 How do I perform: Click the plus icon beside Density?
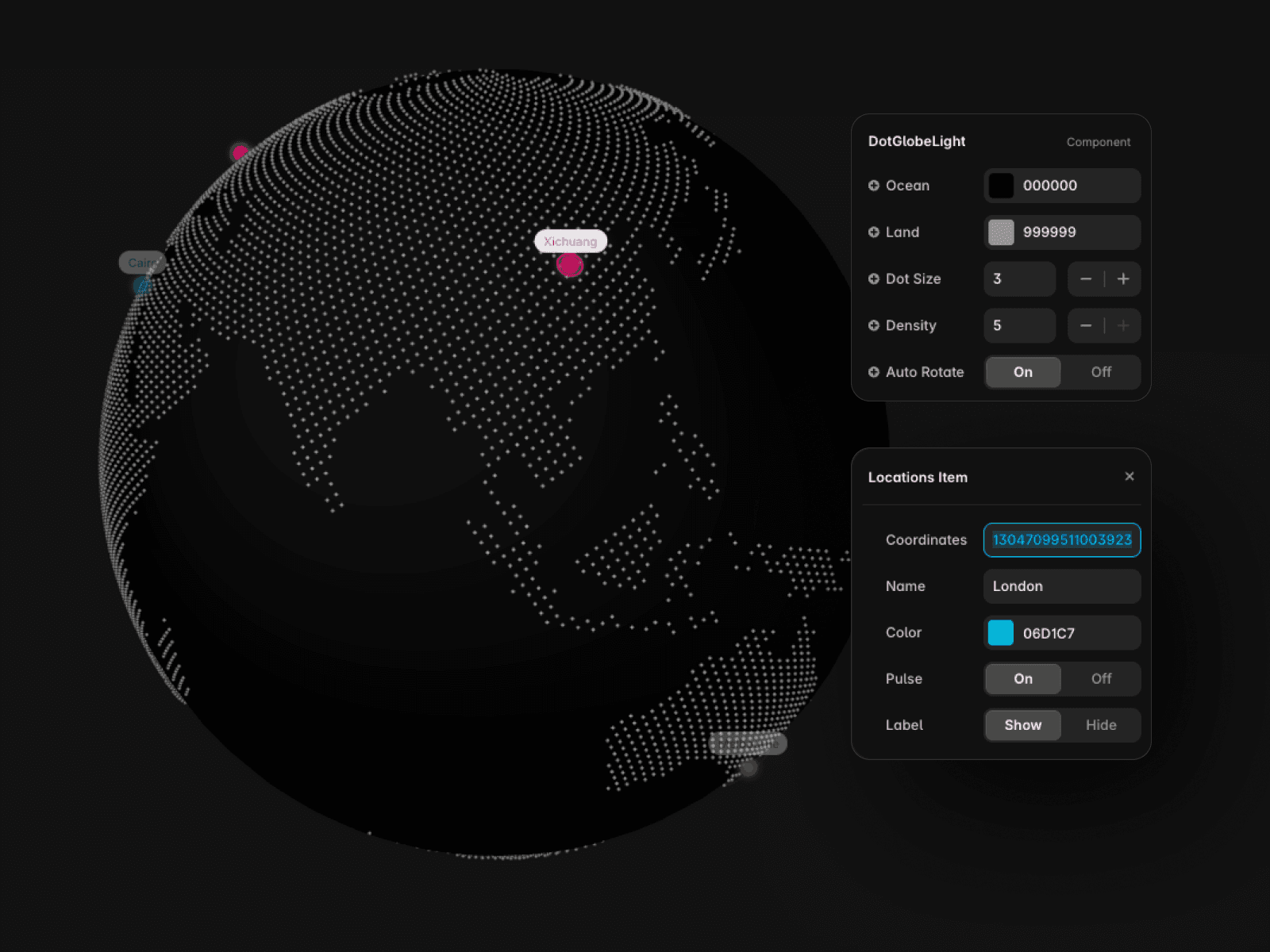tap(874, 325)
